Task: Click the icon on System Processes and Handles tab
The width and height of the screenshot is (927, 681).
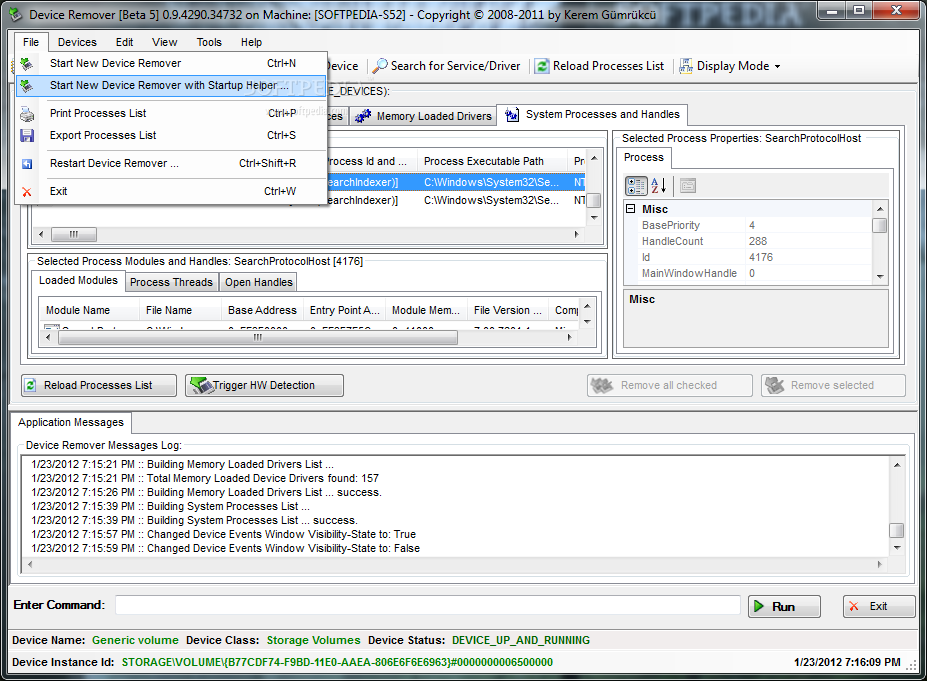Action: (512, 114)
